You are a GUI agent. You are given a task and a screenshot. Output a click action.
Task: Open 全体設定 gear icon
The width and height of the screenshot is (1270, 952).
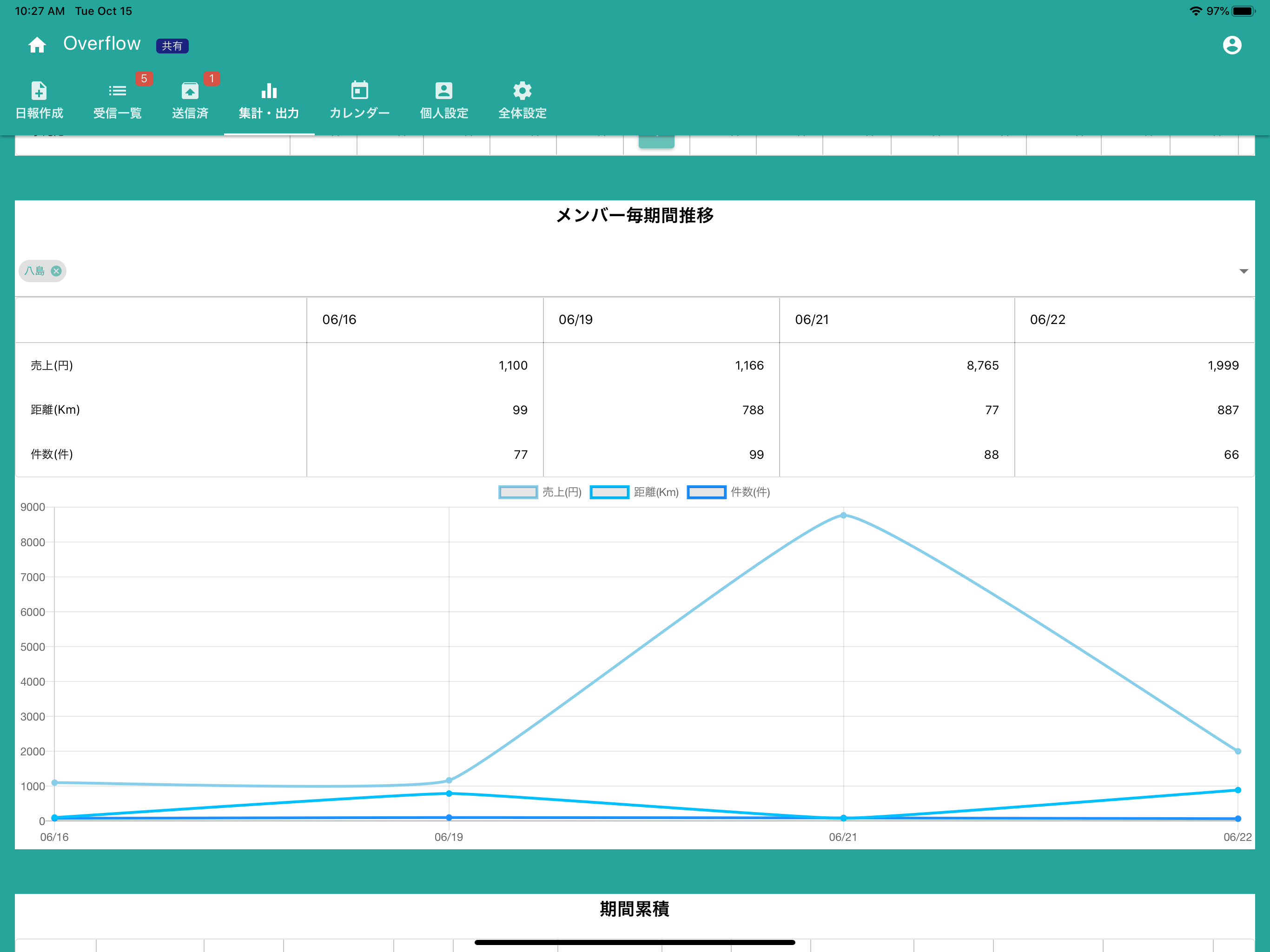coord(522,90)
